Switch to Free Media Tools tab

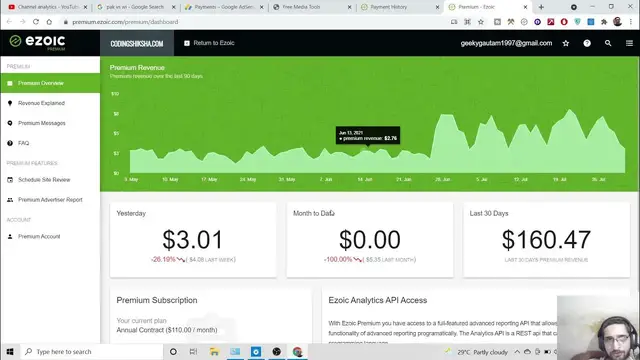(312, 7)
